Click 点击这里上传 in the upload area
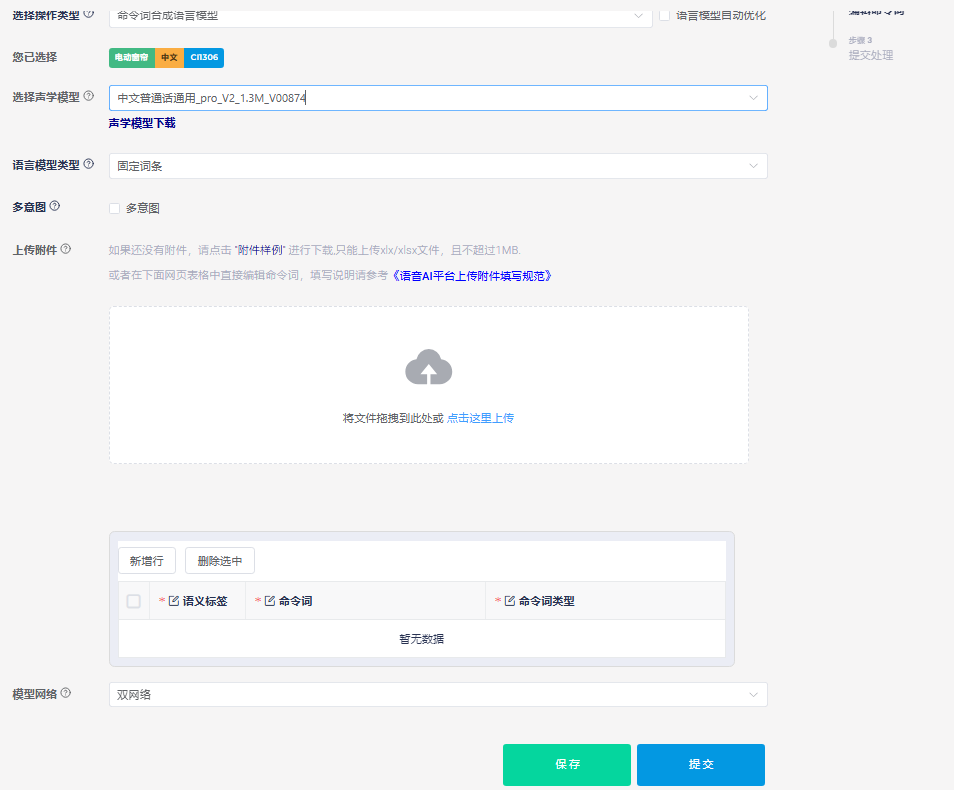Viewport: 954px width, 790px height. [x=480, y=418]
